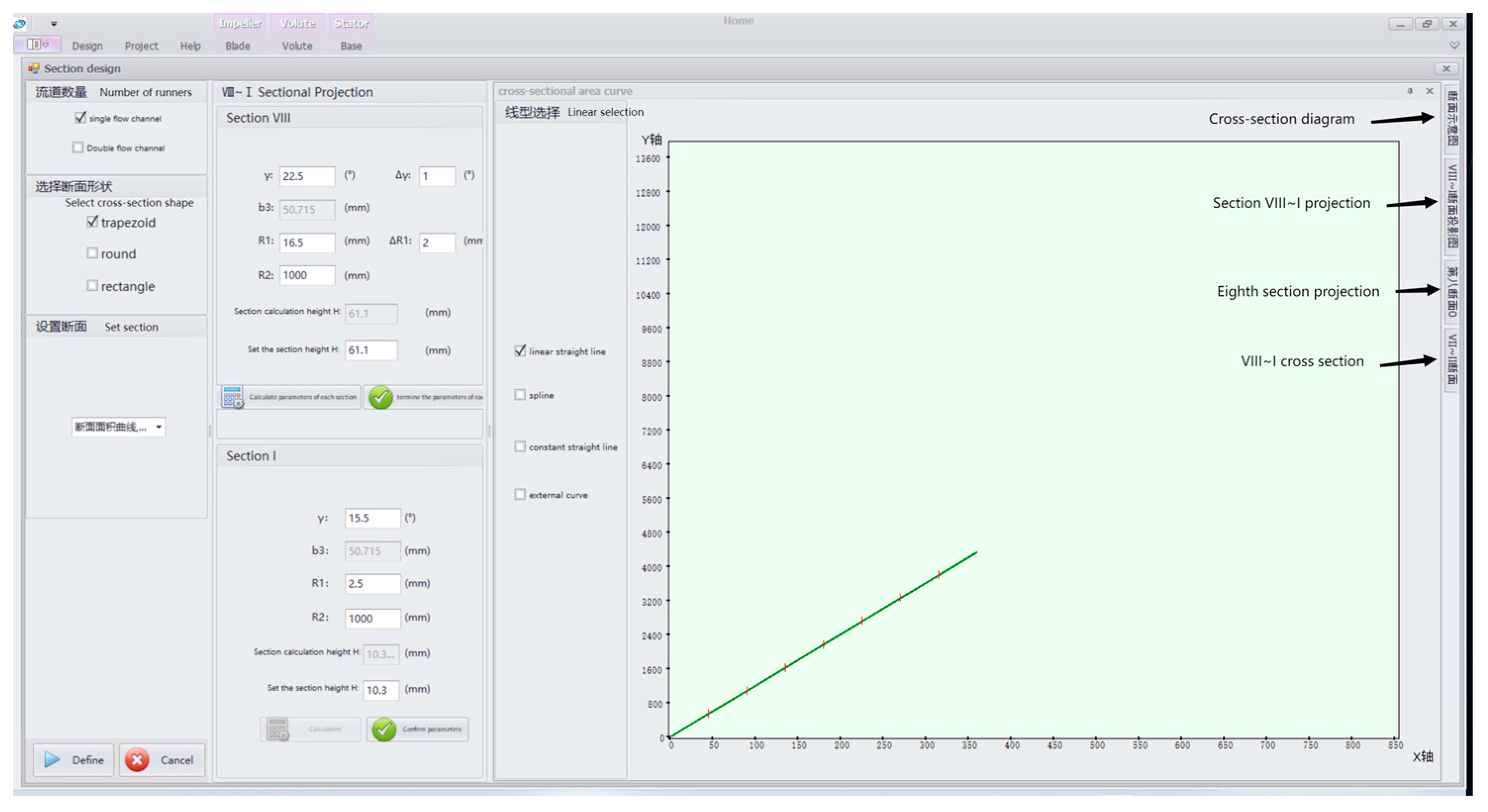Expand the quick access toolbar arrow
The image size is (1488, 812).
pyautogui.click(x=54, y=24)
